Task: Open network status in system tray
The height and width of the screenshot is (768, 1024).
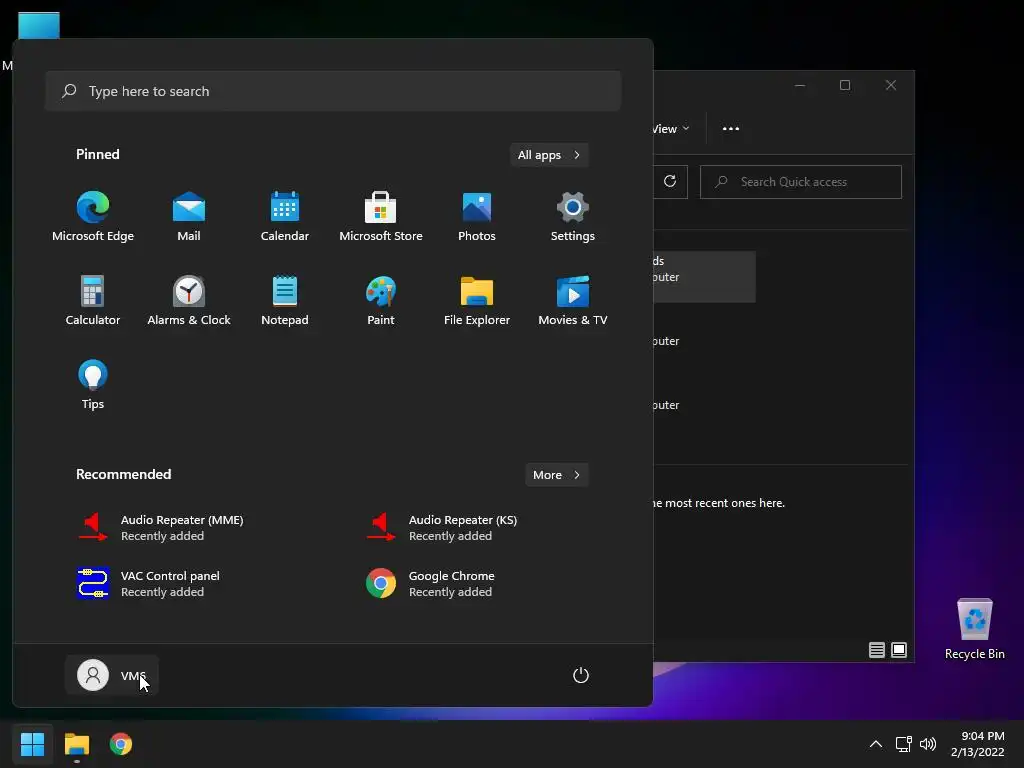Action: click(x=903, y=744)
